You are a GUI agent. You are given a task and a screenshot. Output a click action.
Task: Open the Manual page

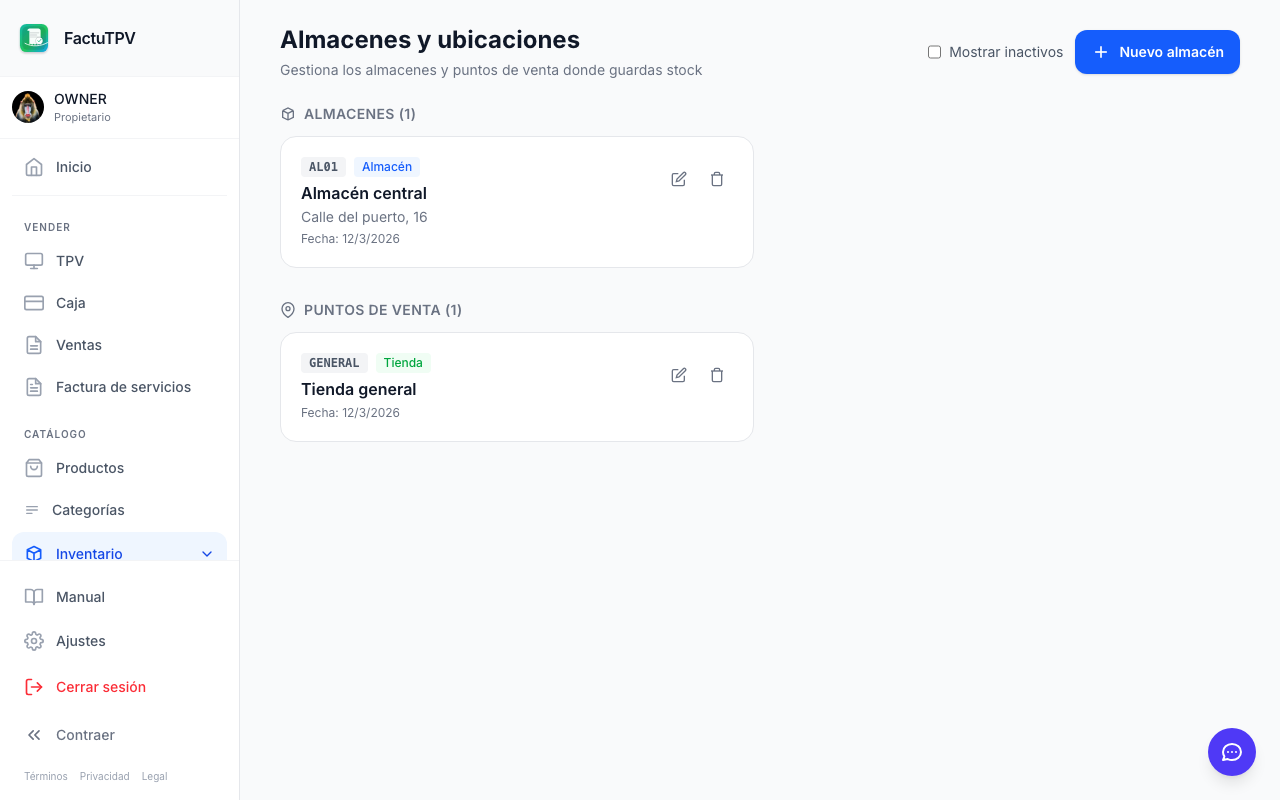click(120, 597)
